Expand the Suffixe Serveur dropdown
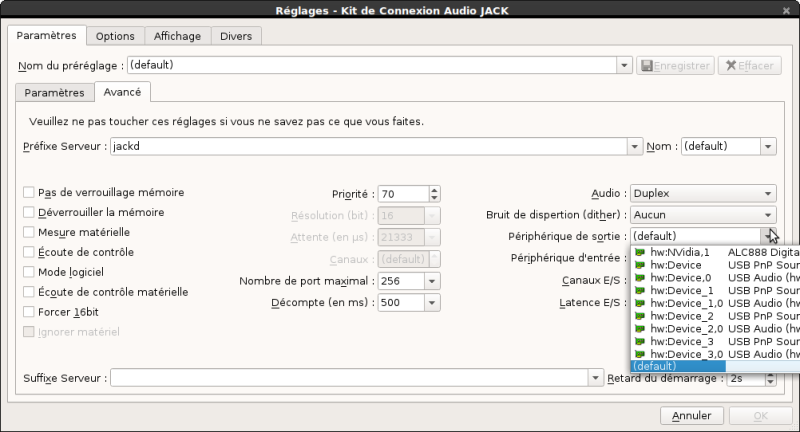Image resolution: width=800 pixels, height=432 pixels. point(595,378)
